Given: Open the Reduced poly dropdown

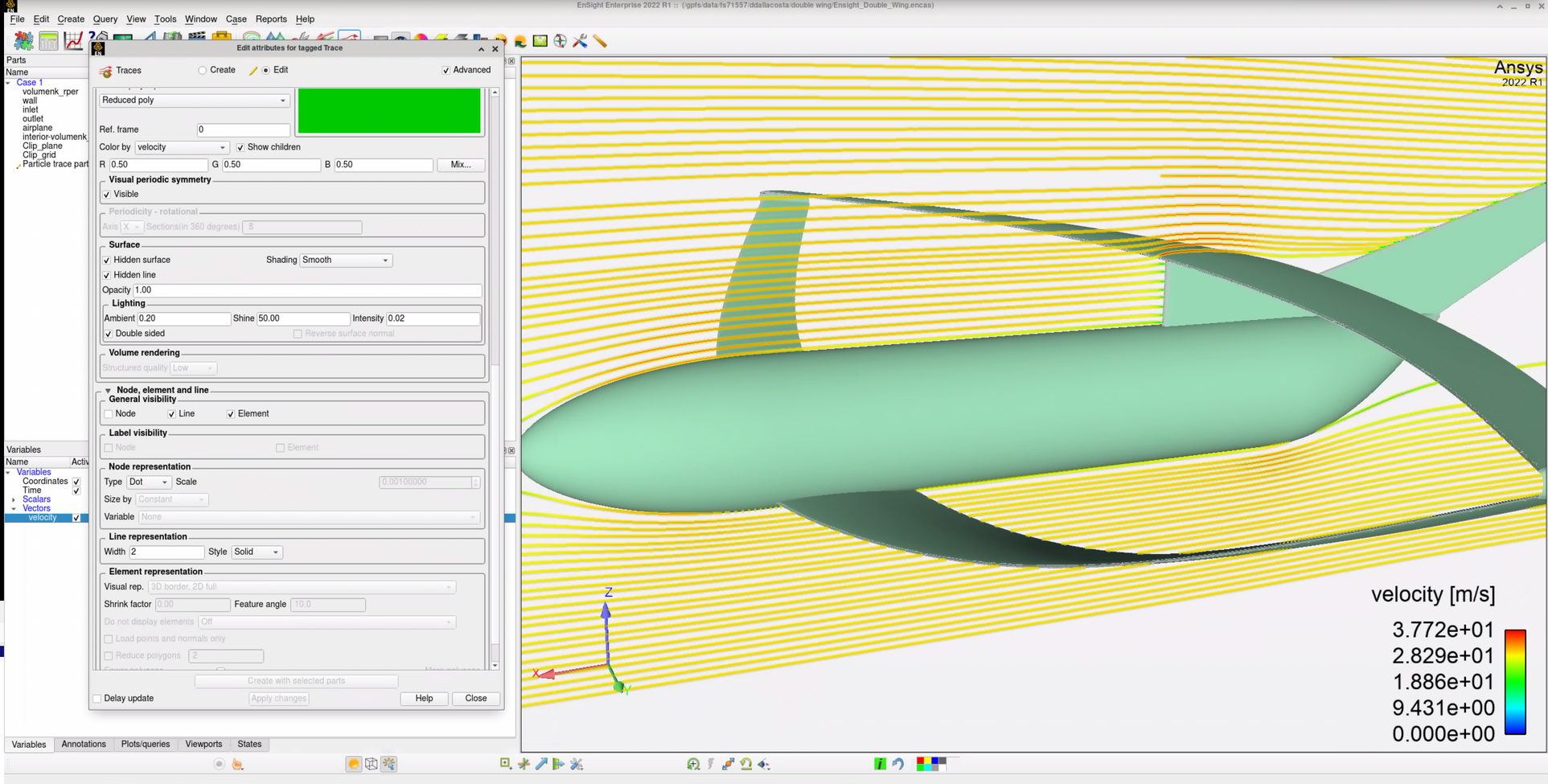Looking at the screenshot, I should (193, 101).
